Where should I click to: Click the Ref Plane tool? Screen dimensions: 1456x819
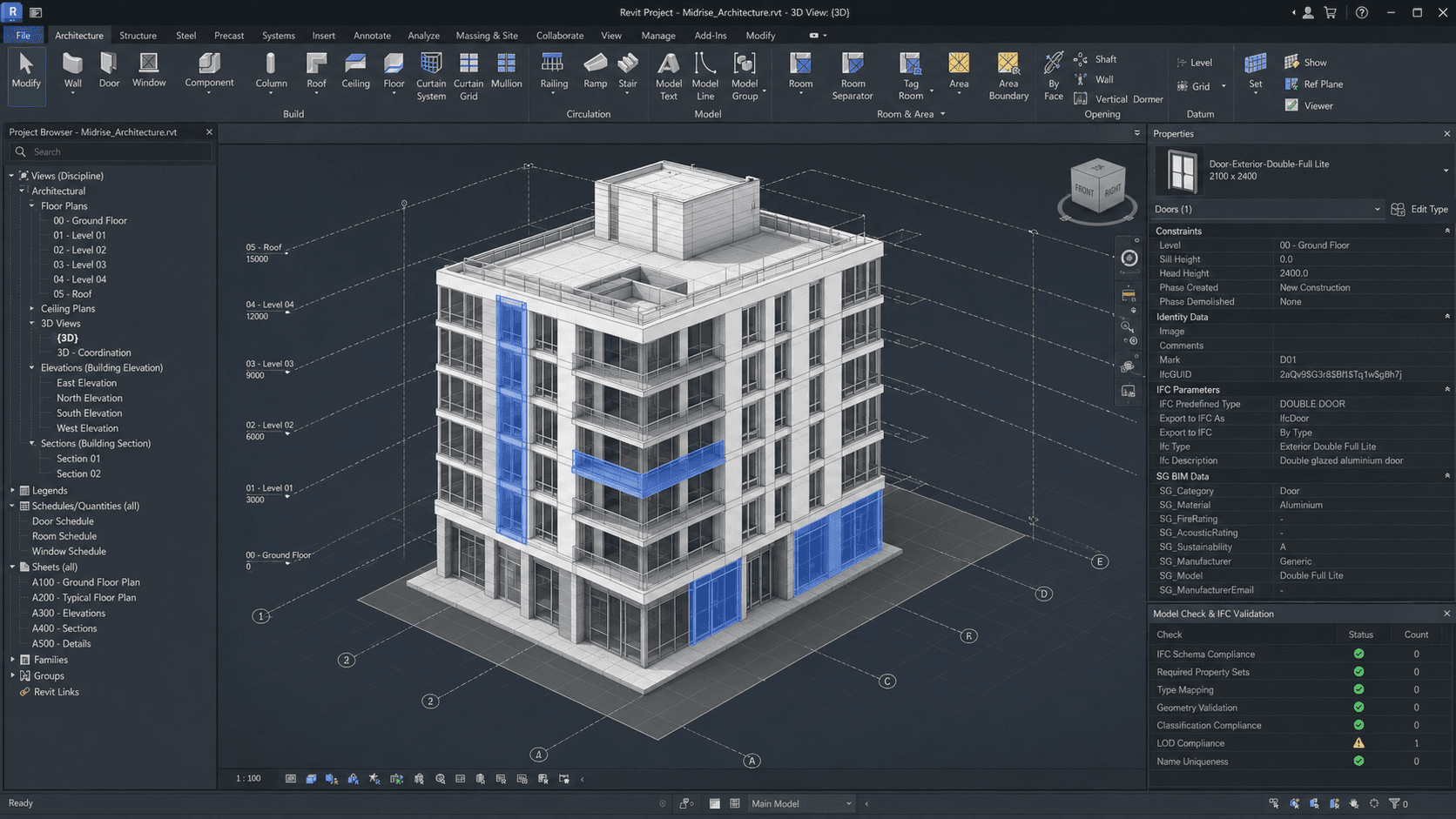pos(1313,84)
